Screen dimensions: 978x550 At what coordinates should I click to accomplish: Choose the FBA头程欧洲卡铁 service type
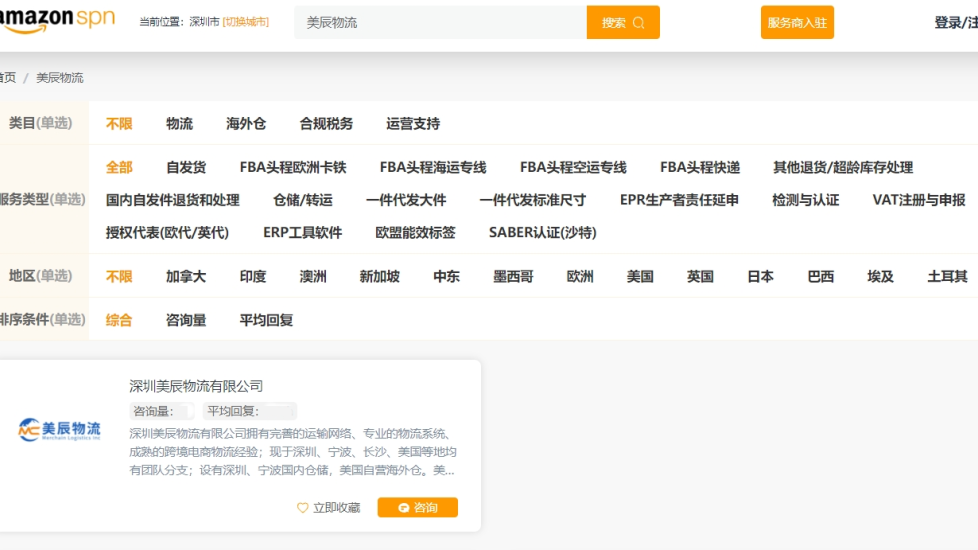click(293, 167)
